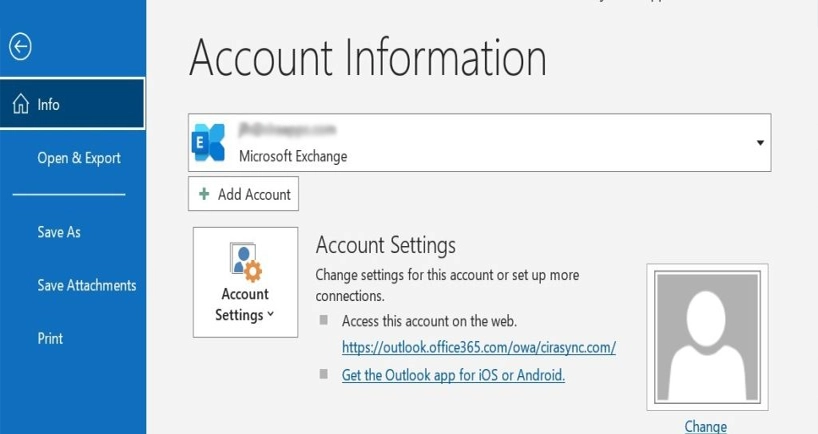This screenshot has width=818, height=434.
Task: Click the home icon beside Info
Action: 20,104
